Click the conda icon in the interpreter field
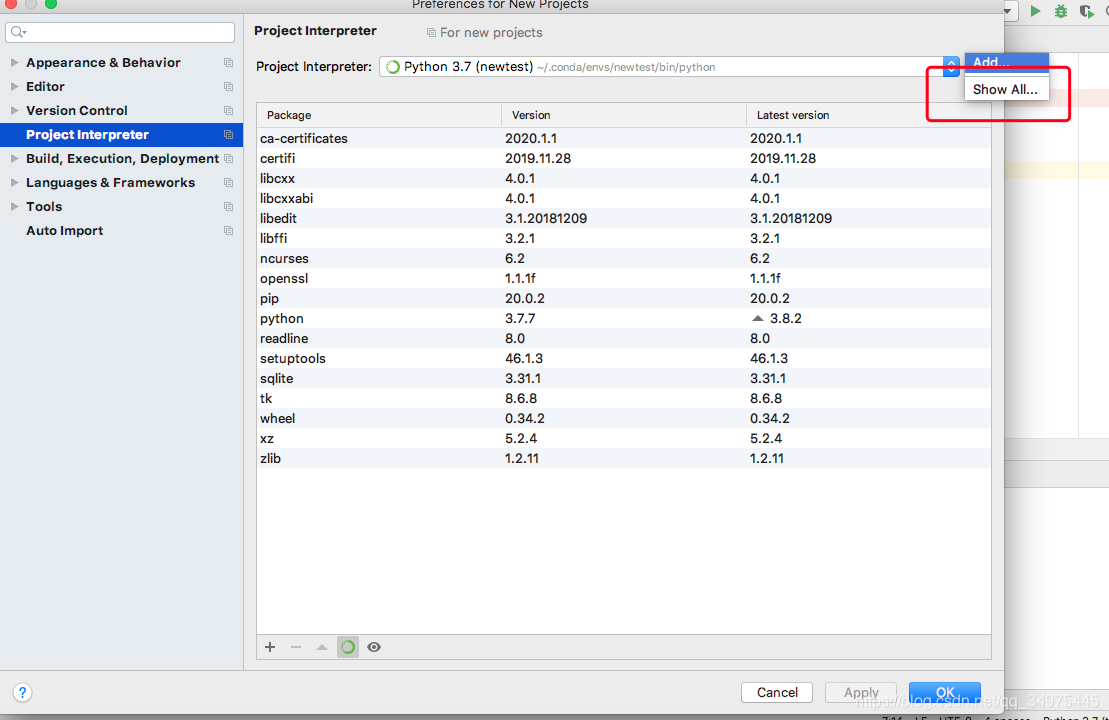Viewport: 1109px width, 720px height. coord(393,66)
